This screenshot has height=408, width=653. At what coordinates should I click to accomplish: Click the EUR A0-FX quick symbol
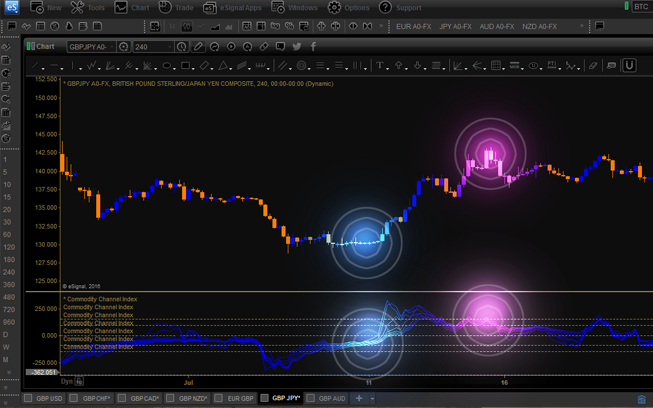[x=413, y=27]
